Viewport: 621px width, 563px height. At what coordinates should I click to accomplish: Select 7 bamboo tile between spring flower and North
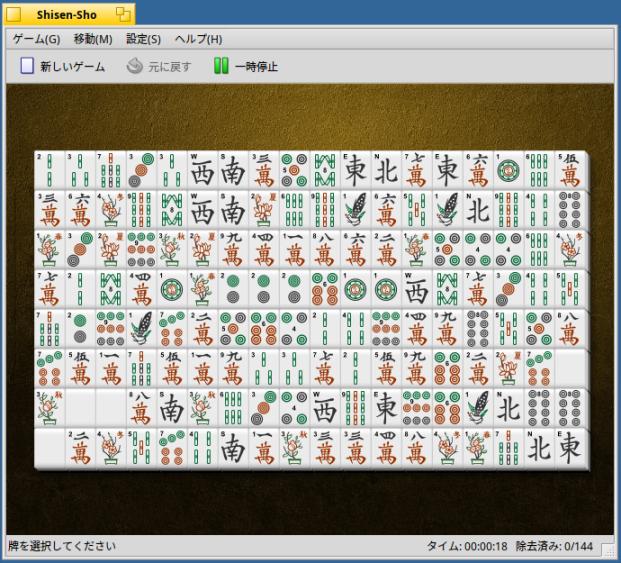509,447
